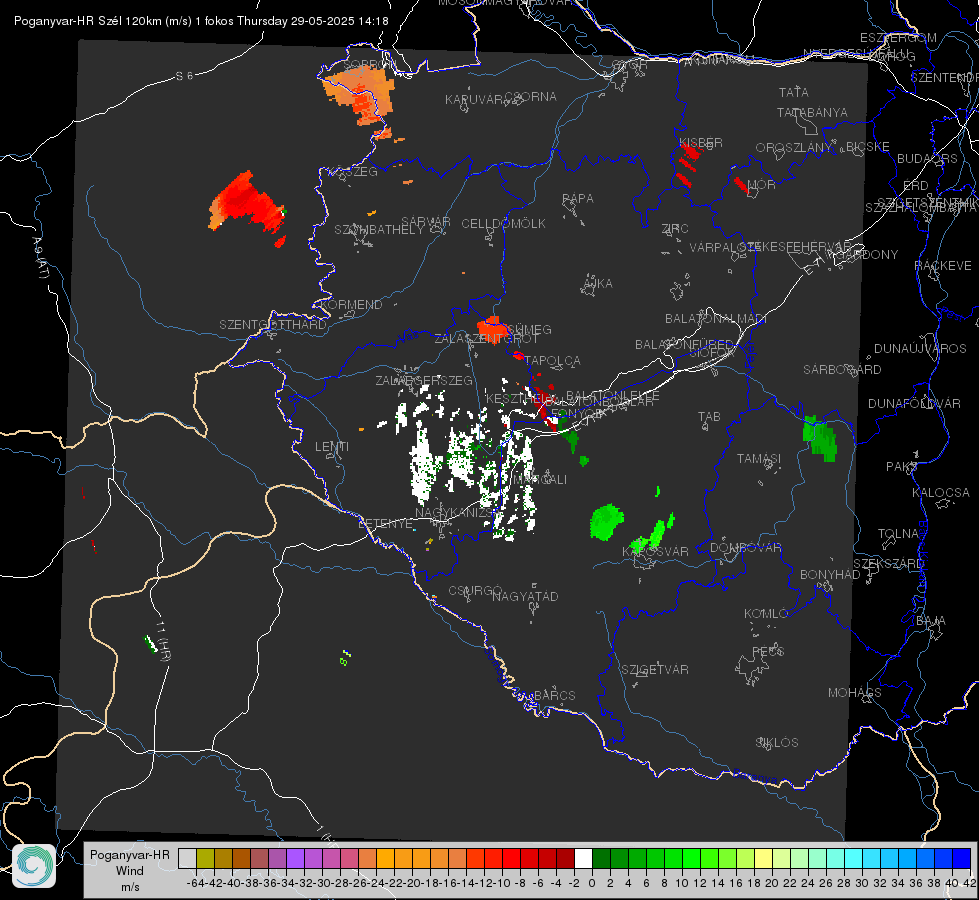This screenshot has height=900, width=979.
Task: Click the MOR town label
Action: [762, 184]
